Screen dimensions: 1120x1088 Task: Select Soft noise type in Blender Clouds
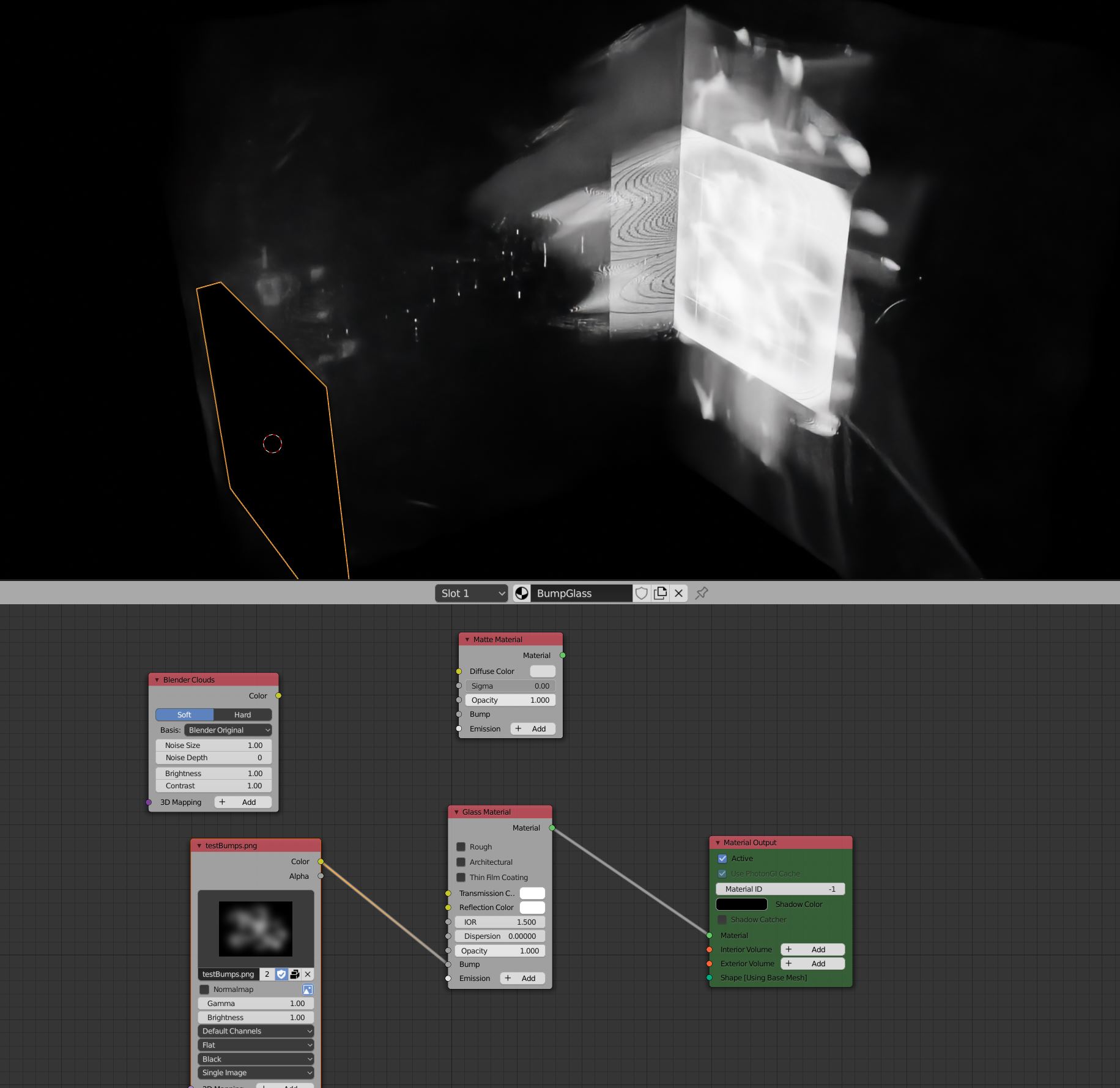184,715
